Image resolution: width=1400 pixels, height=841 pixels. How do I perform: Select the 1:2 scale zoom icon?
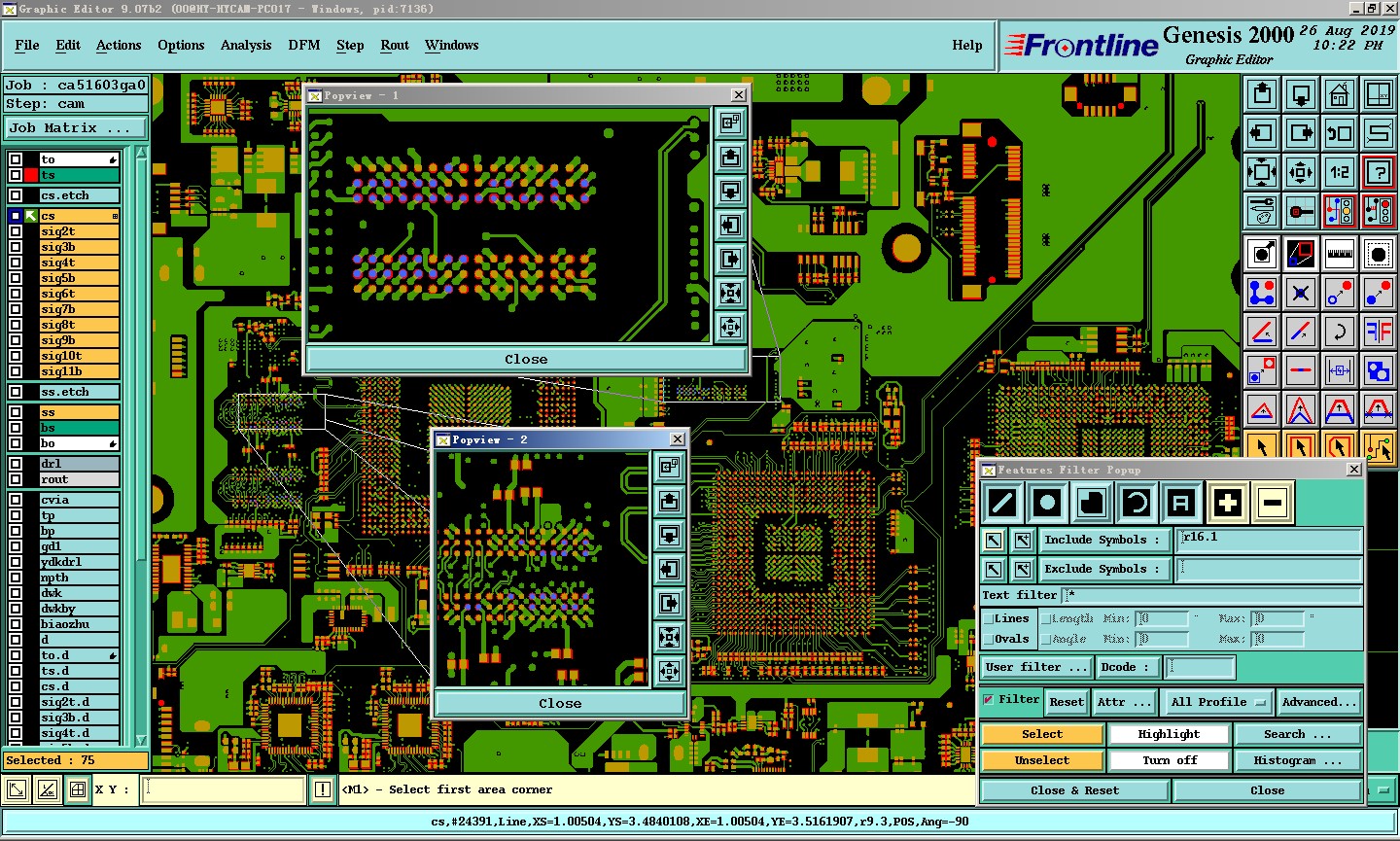1340,172
